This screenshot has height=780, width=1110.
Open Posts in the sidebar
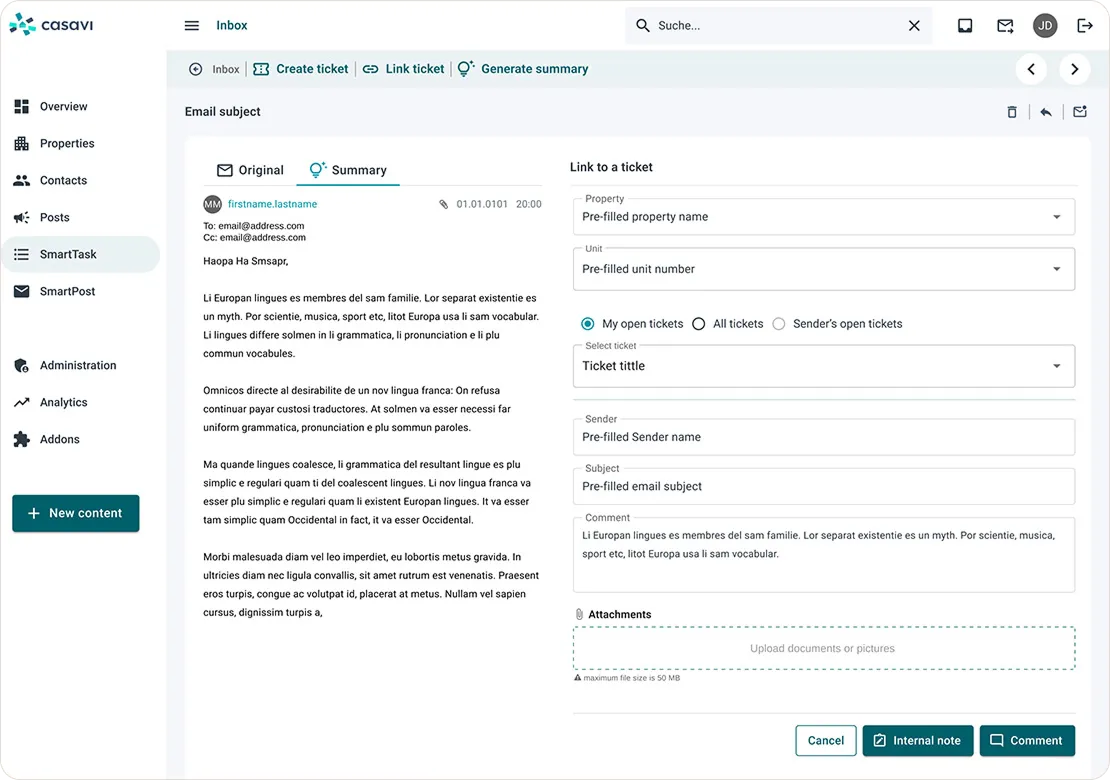81,217
